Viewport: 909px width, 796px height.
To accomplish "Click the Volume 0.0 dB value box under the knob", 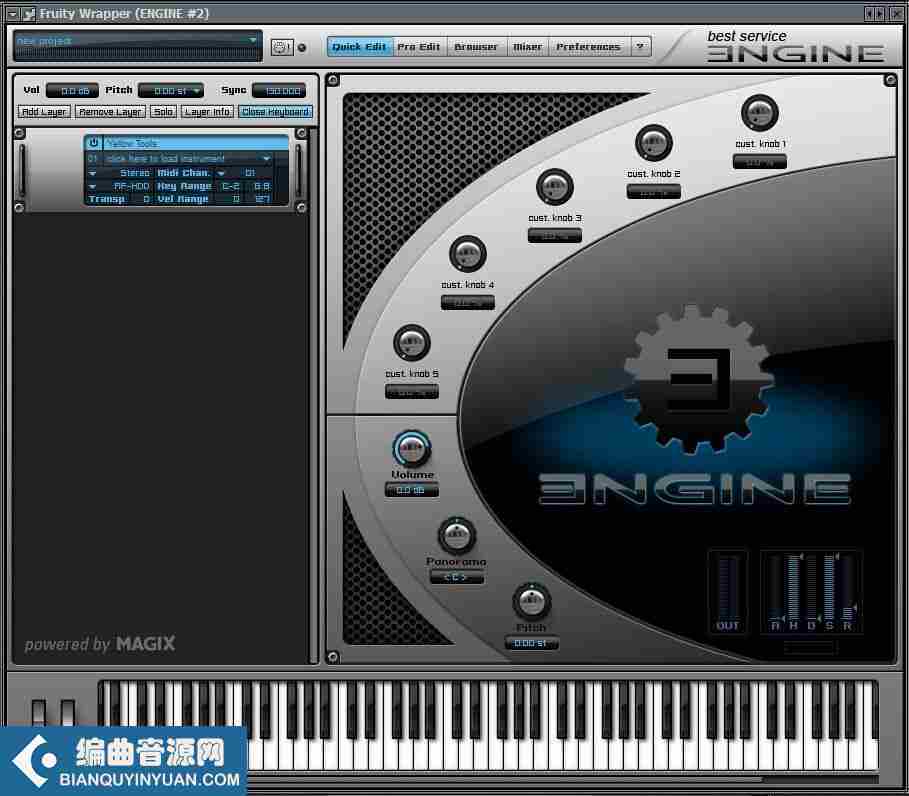I will 412,490.
